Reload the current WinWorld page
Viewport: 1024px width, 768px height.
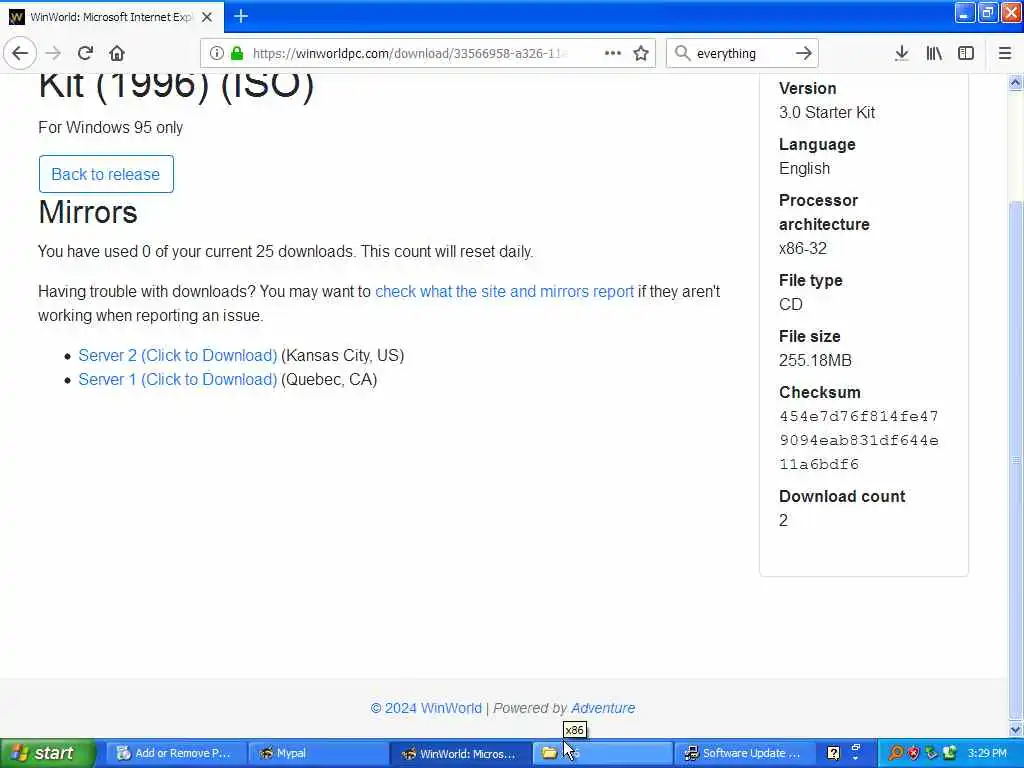85,53
